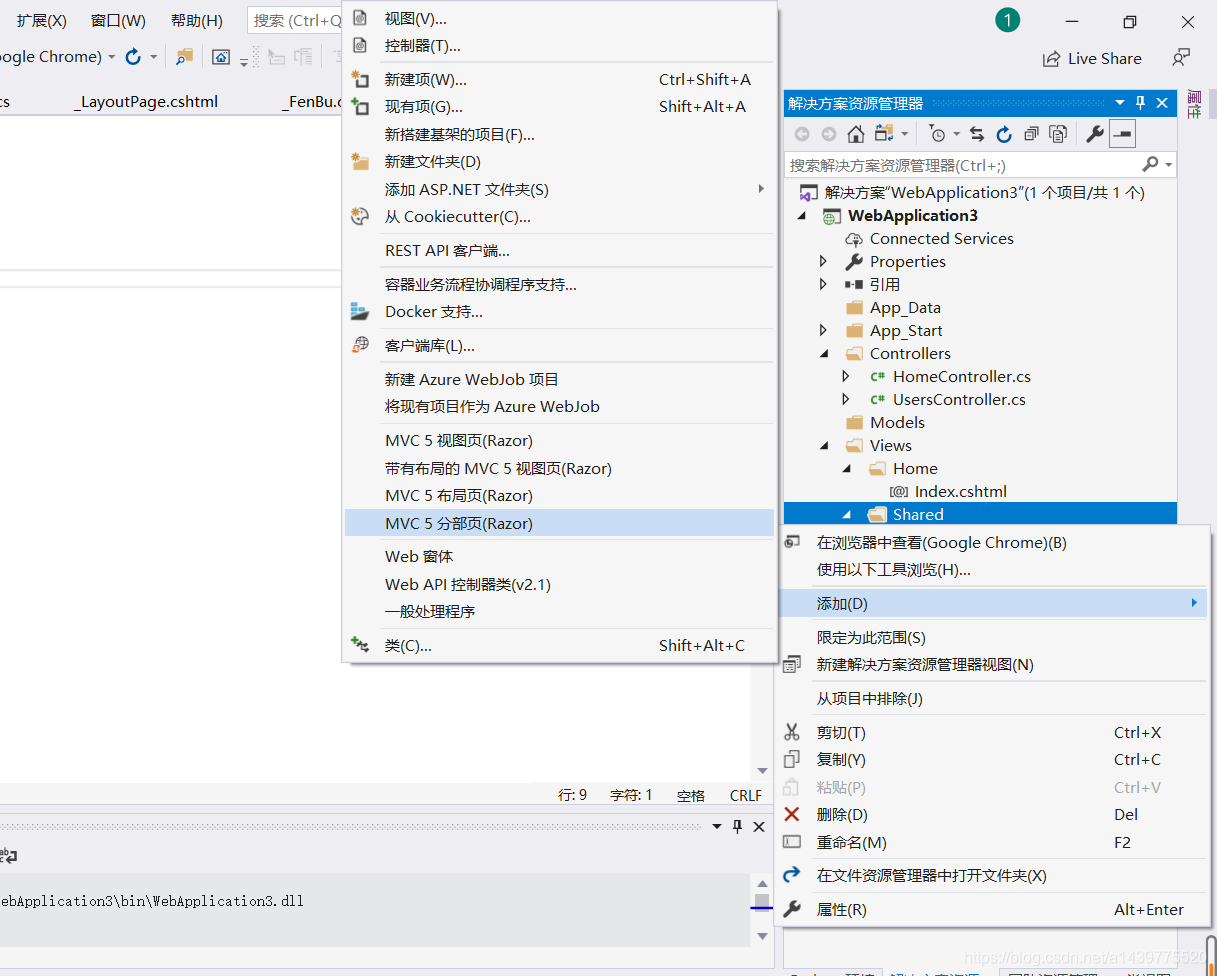Choose 复制(Y) in the context menu
Image resolution: width=1217 pixels, height=976 pixels.
click(x=990, y=760)
